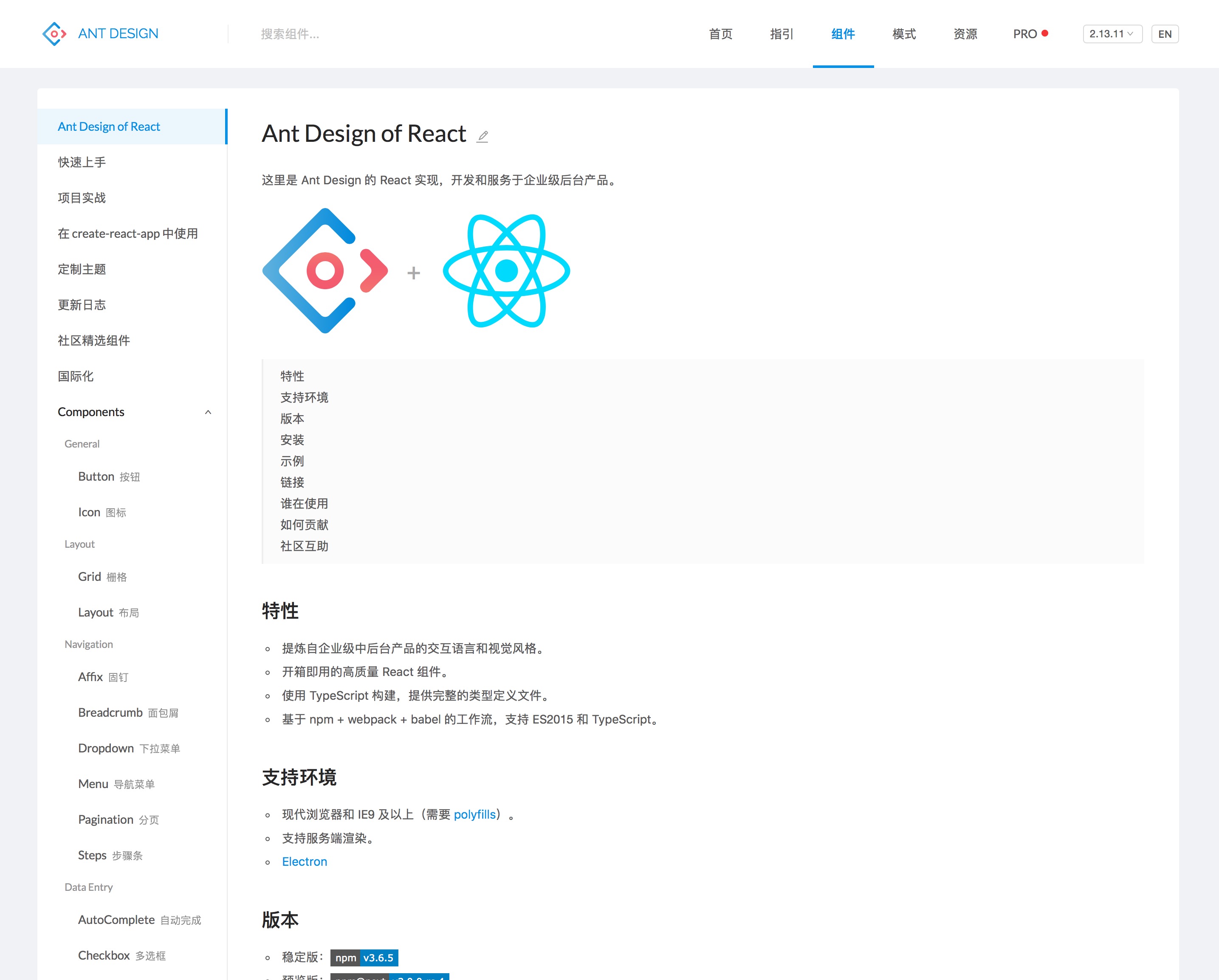Select the 组件 nav tab
Viewport: 1219px width, 980px height.
843,34
